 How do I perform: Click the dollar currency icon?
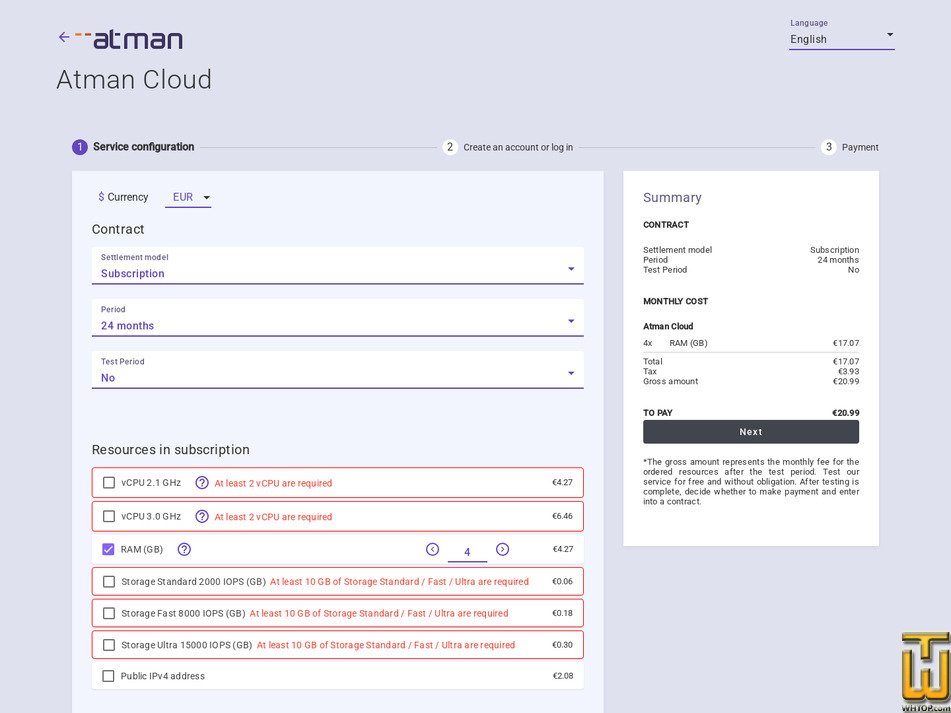(101, 197)
